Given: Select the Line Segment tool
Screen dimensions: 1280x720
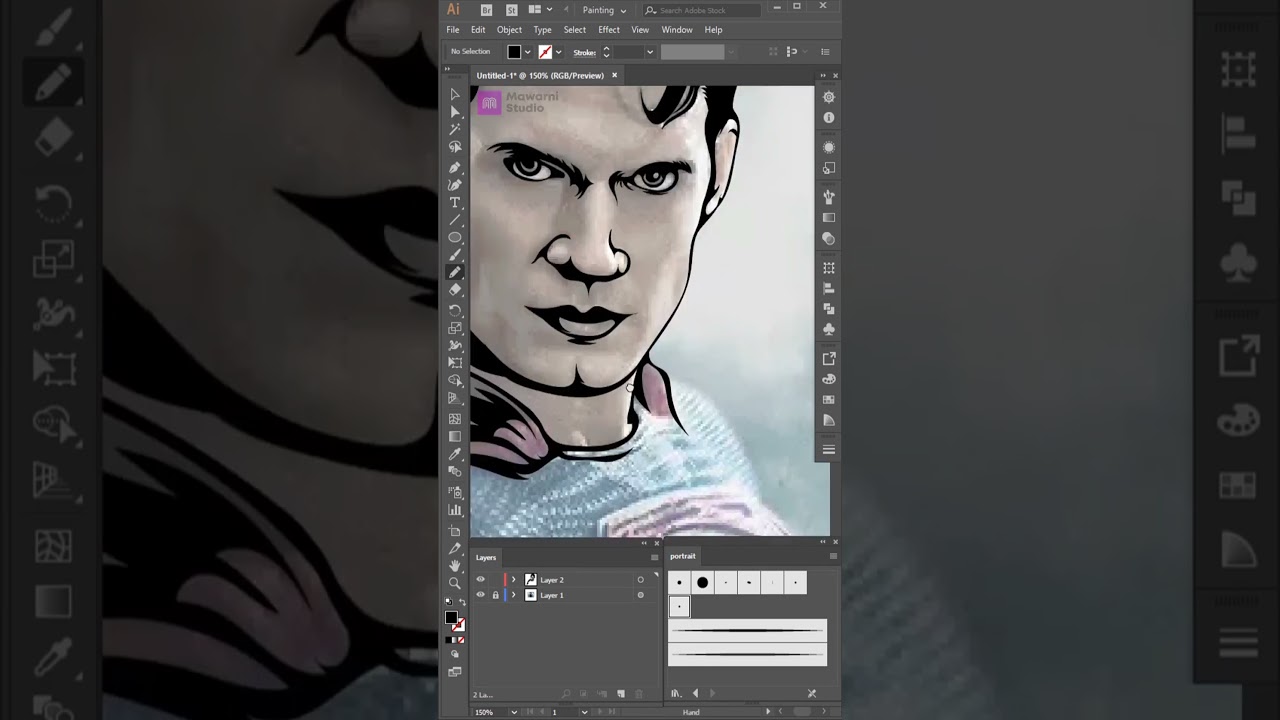Looking at the screenshot, I should tap(455, 220).
